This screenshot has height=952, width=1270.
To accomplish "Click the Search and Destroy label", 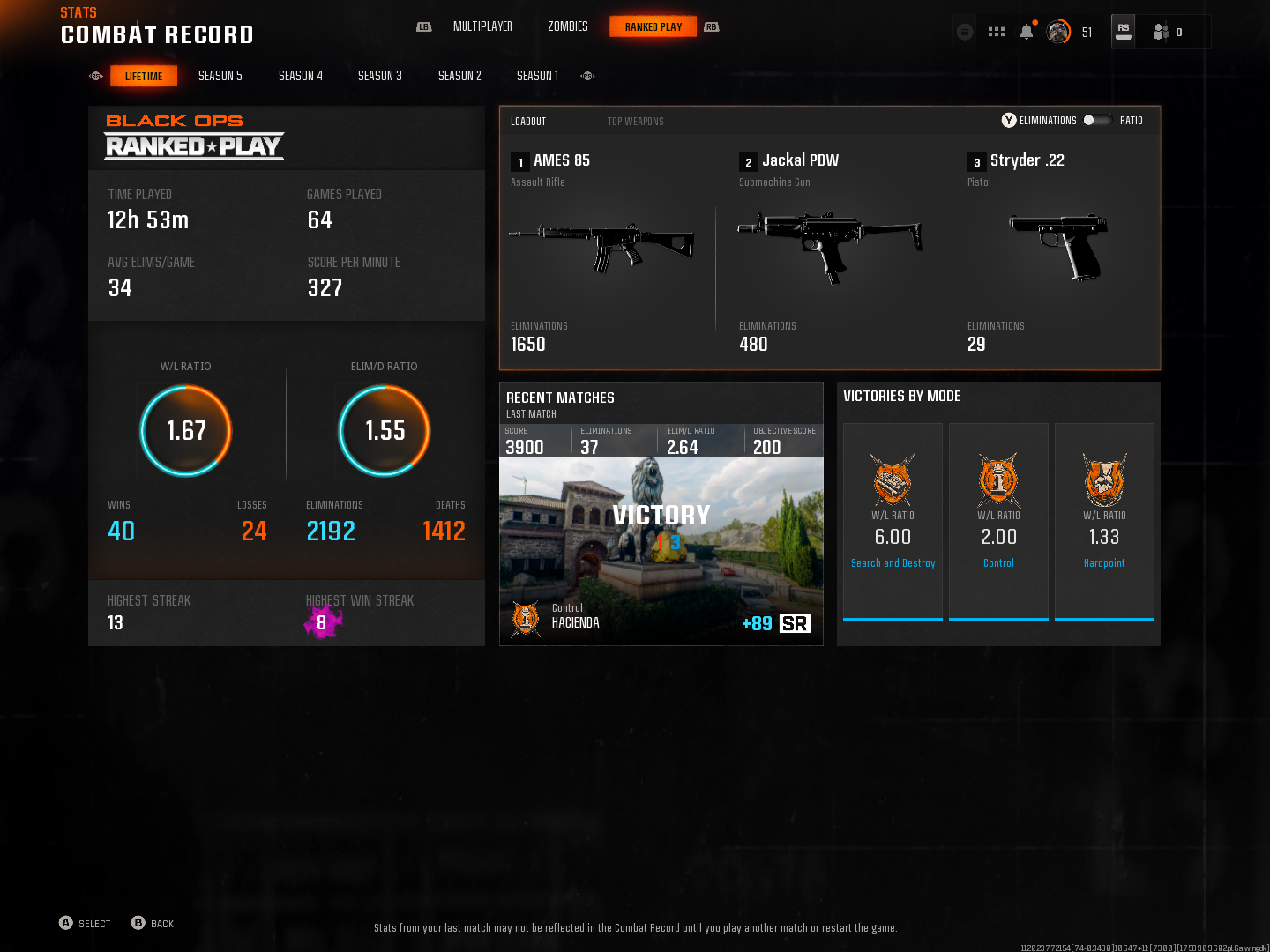I will 893,563.
